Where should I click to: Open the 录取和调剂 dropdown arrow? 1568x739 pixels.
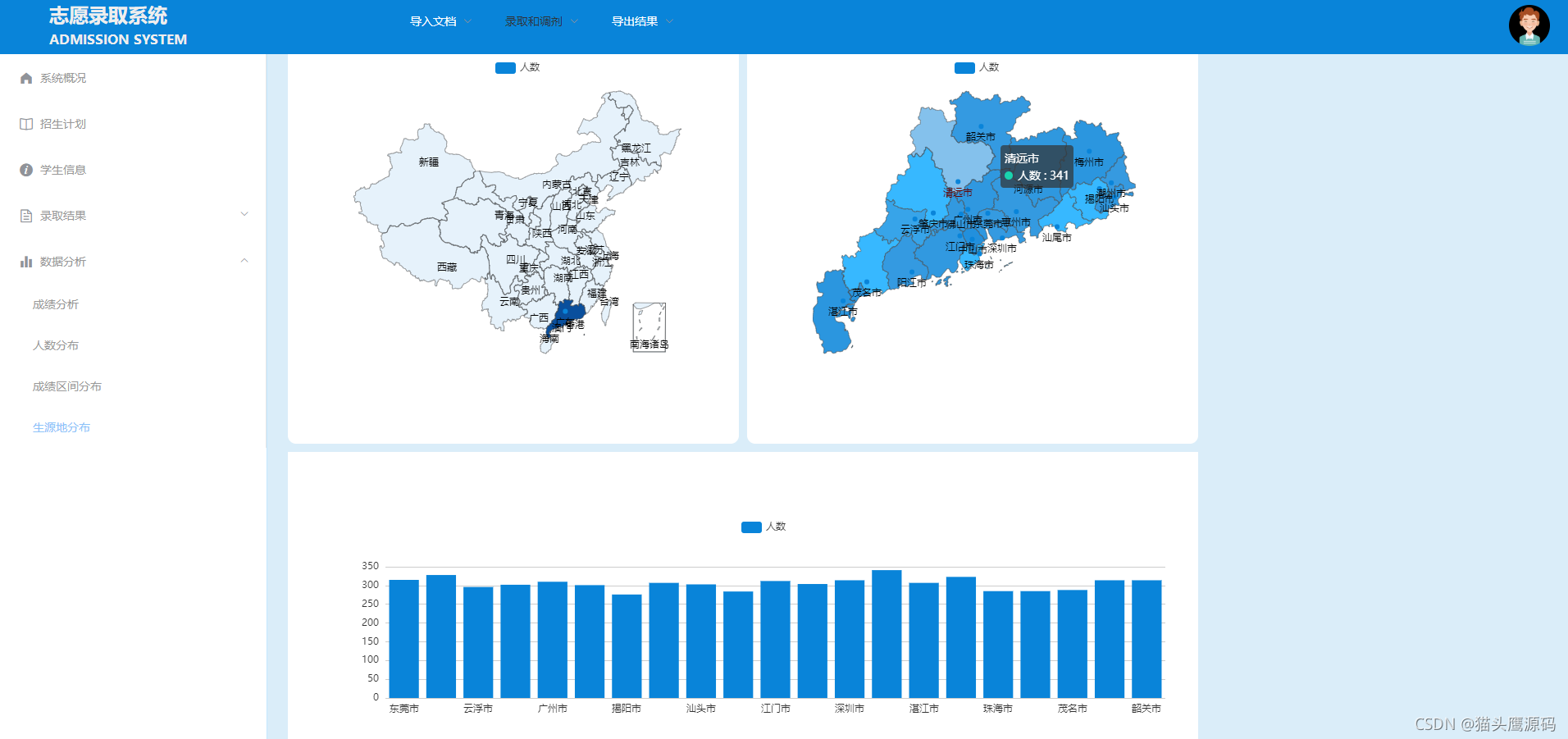[x=574, y=21]
